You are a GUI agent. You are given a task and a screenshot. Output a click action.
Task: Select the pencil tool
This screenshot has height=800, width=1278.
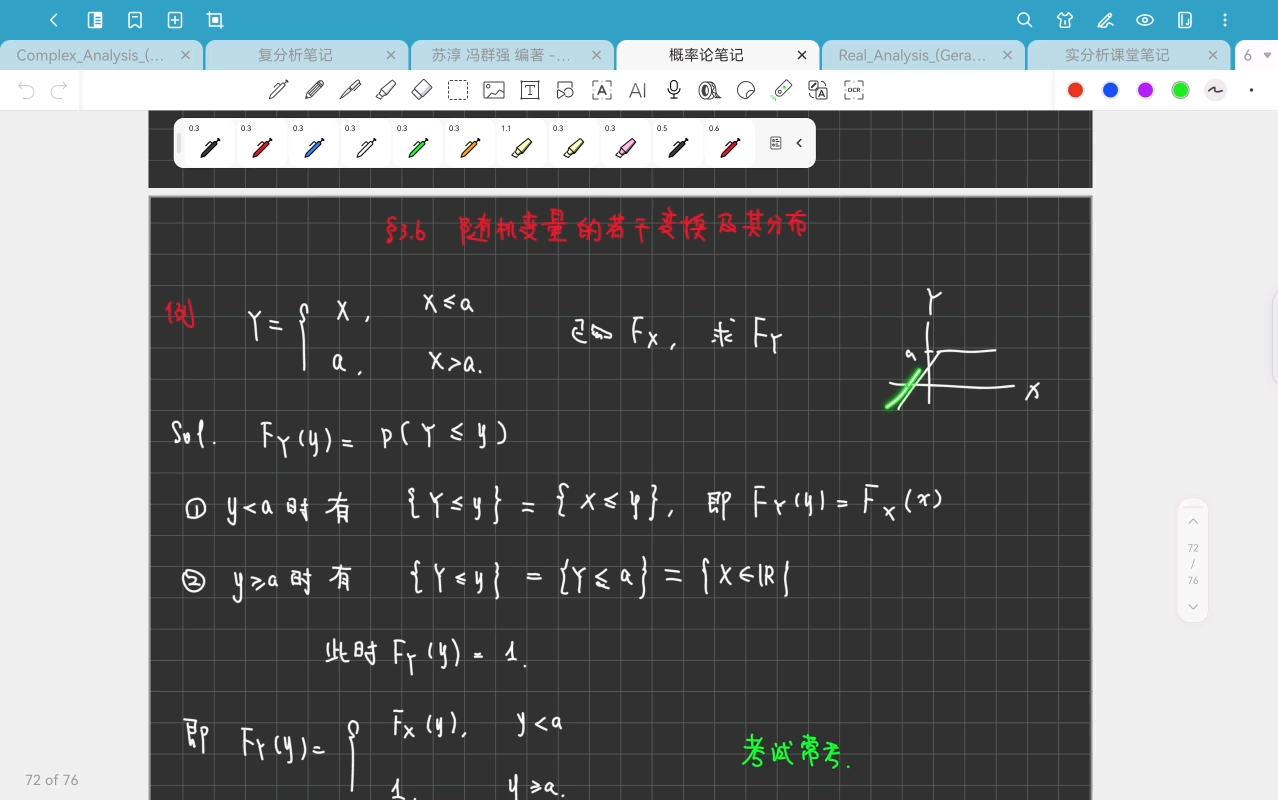coord(314,90)
